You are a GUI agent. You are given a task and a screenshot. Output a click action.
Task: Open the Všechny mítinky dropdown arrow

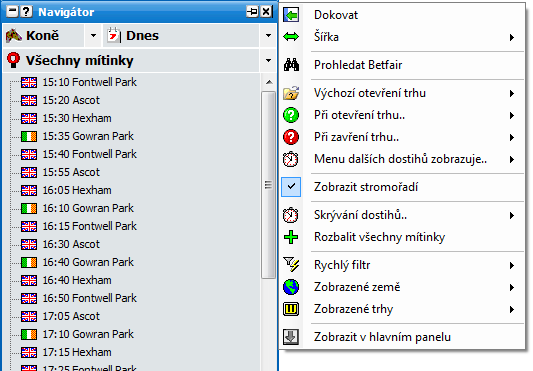coord(268,60)
